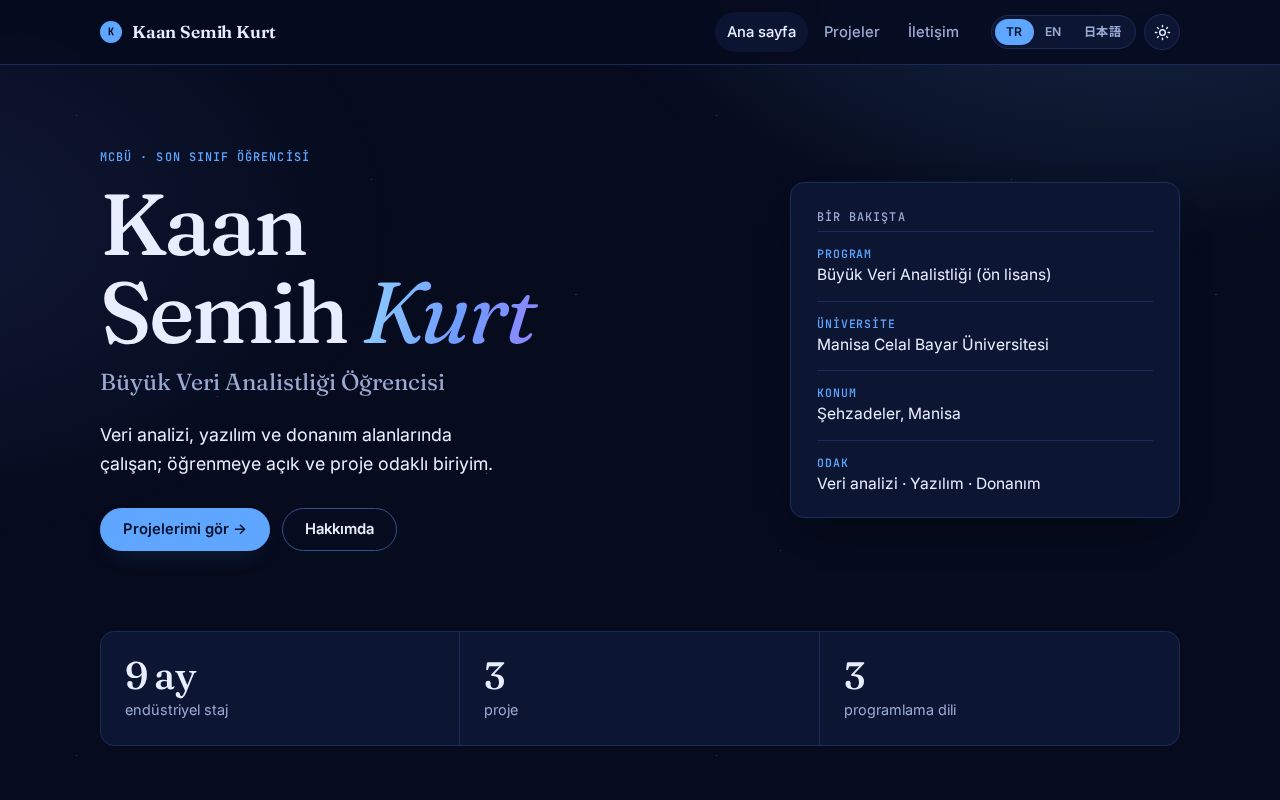Click 'Büyük Veri Analistliği (ön lisans)' text
The width and height of the screenshot is (1280, 800).
coord(934,274)
